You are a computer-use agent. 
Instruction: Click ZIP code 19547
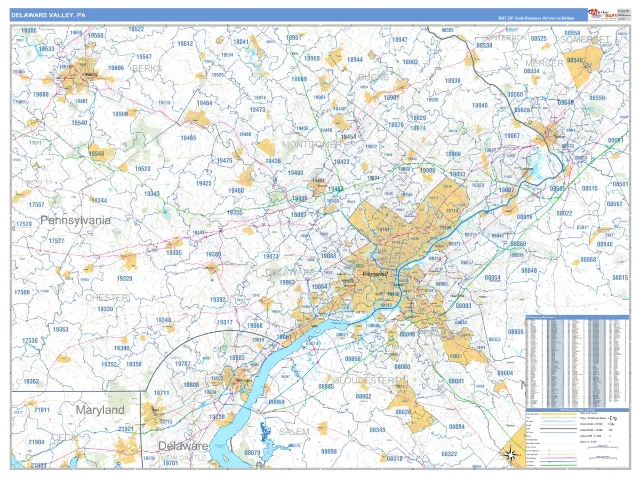pos(144,57)
